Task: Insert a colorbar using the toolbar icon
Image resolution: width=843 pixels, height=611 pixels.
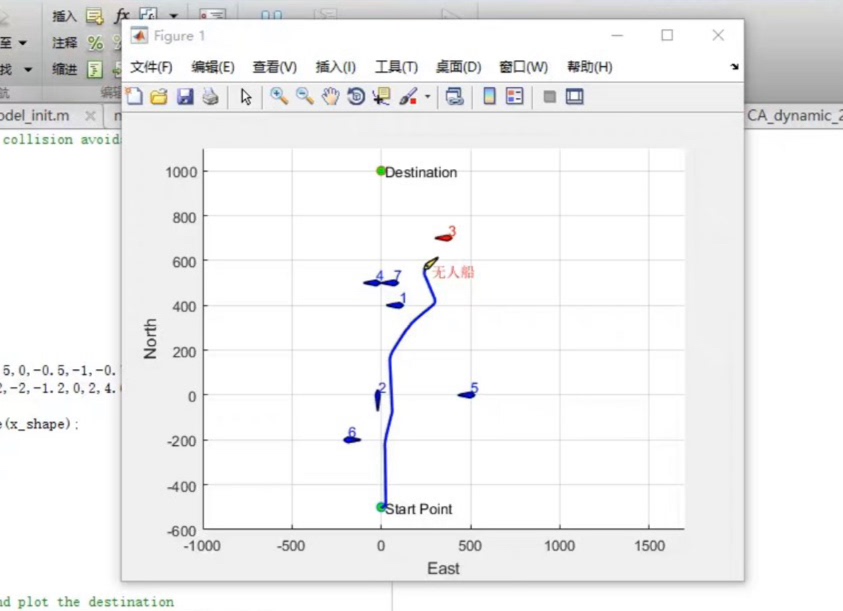Action: (489, 96)
